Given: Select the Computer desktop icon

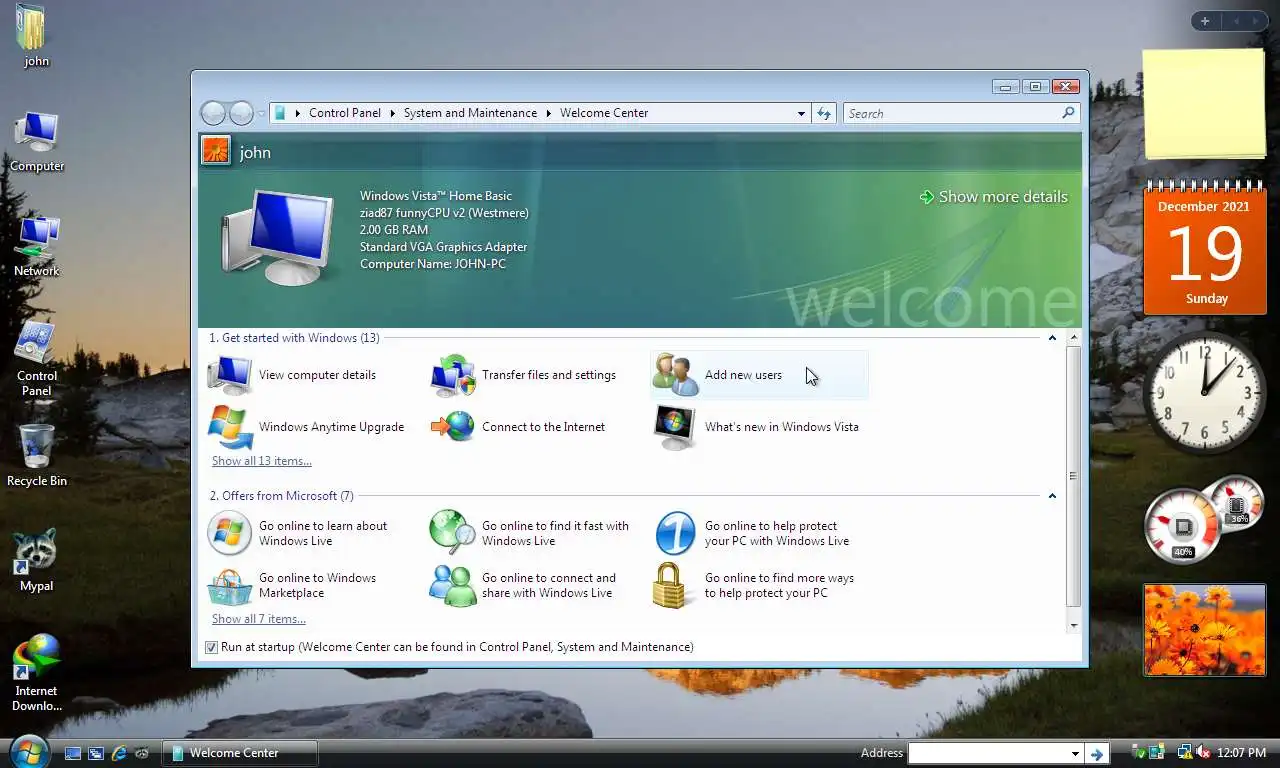Looking at the screenshot, I should 37,141.
